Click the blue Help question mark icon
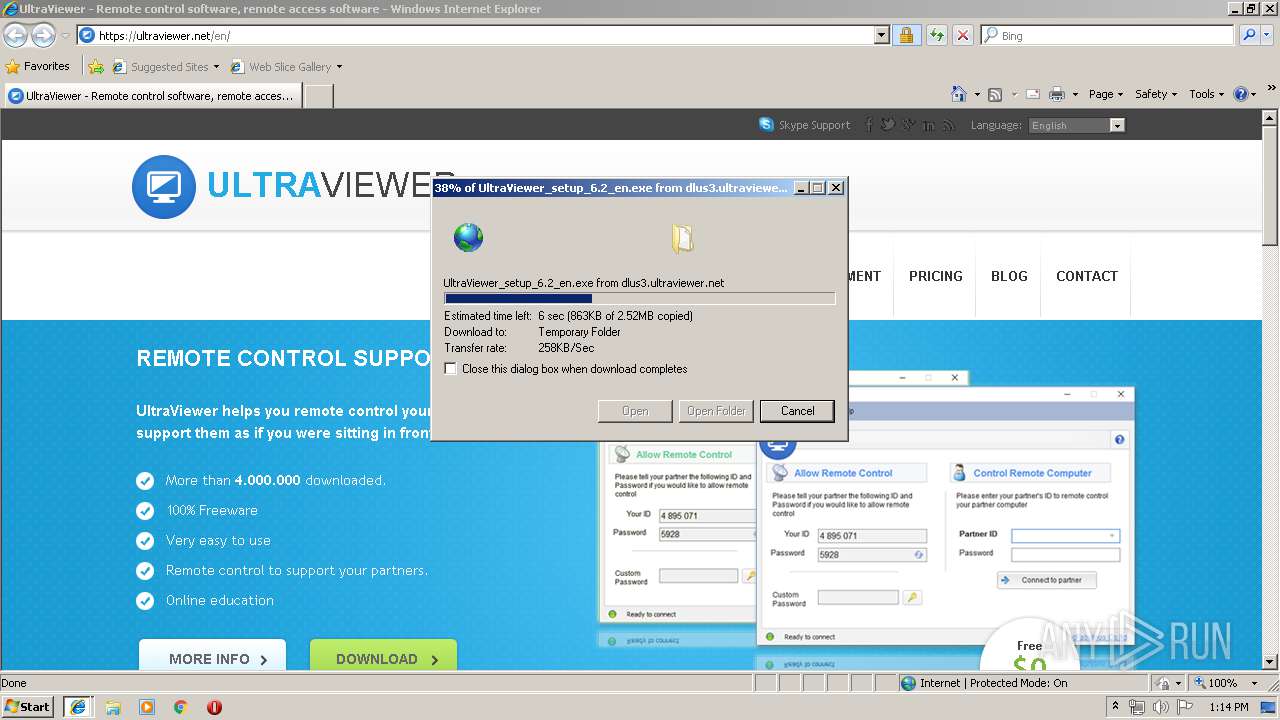 point(1240,94)
